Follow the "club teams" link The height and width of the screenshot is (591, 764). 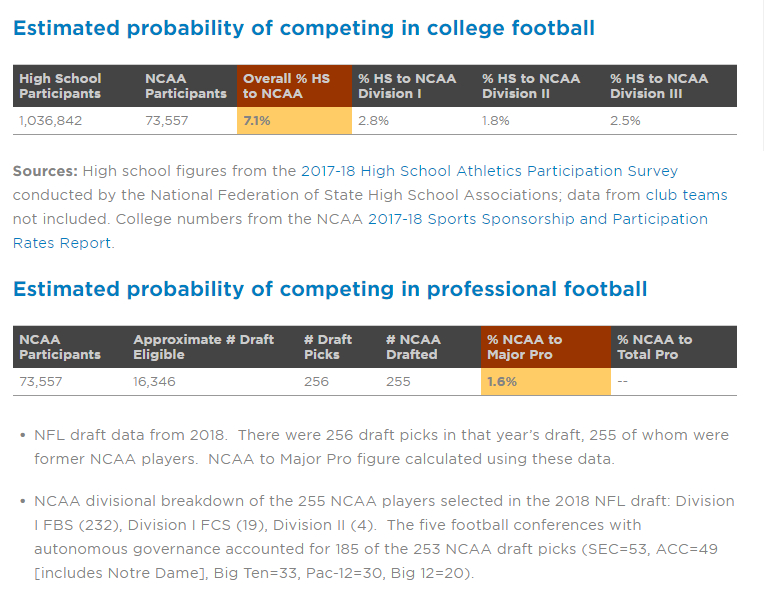click(686, 195)
